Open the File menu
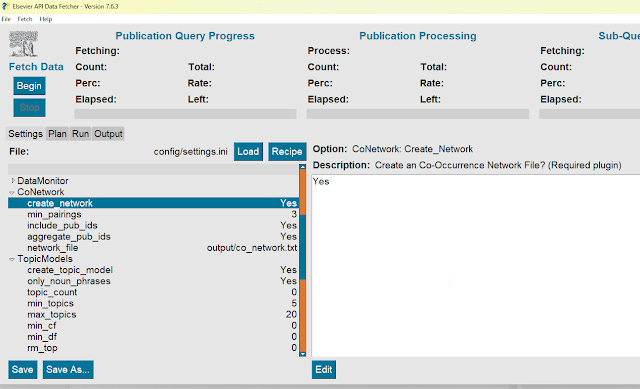This screenshot has width=640, height=389. click(x=6, y=19)
